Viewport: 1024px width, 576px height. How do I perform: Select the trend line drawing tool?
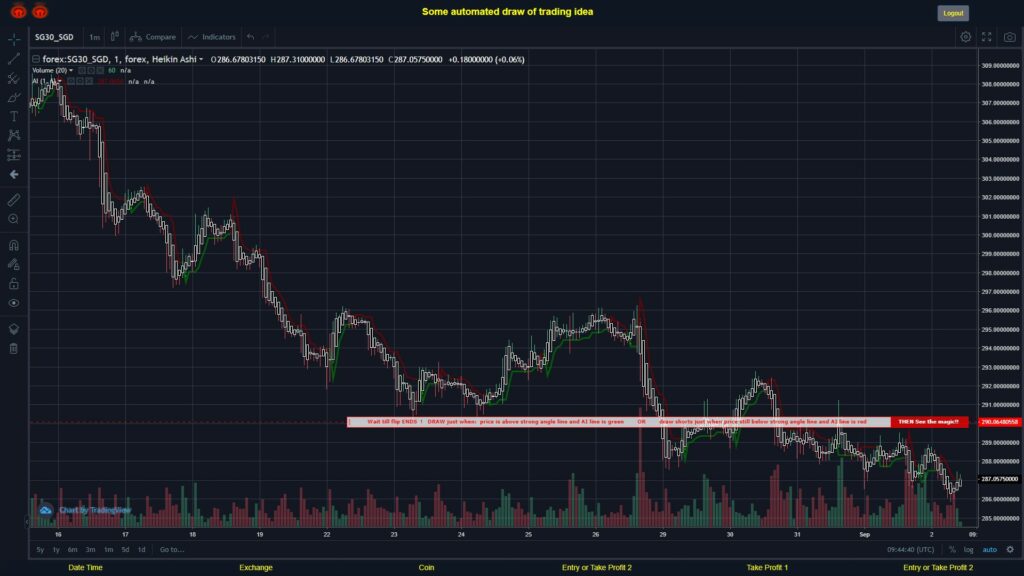(14, 59)
